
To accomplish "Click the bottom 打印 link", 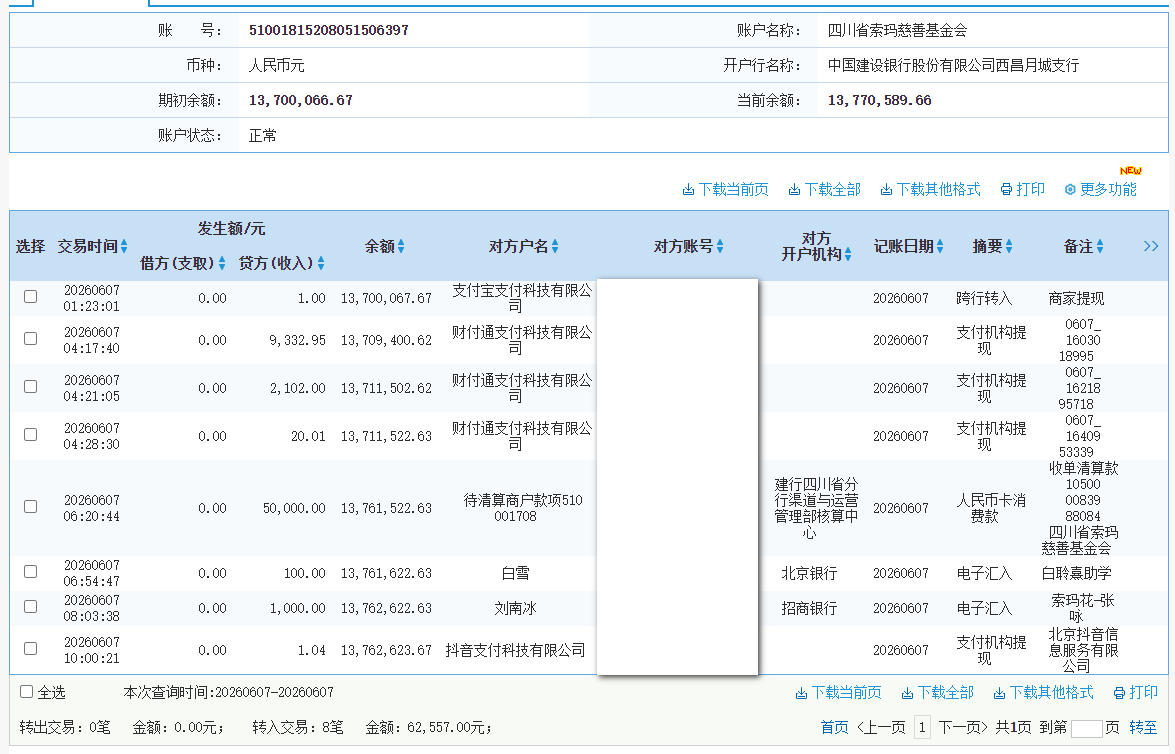I will pyautogui.click(x=1144, y=693).
